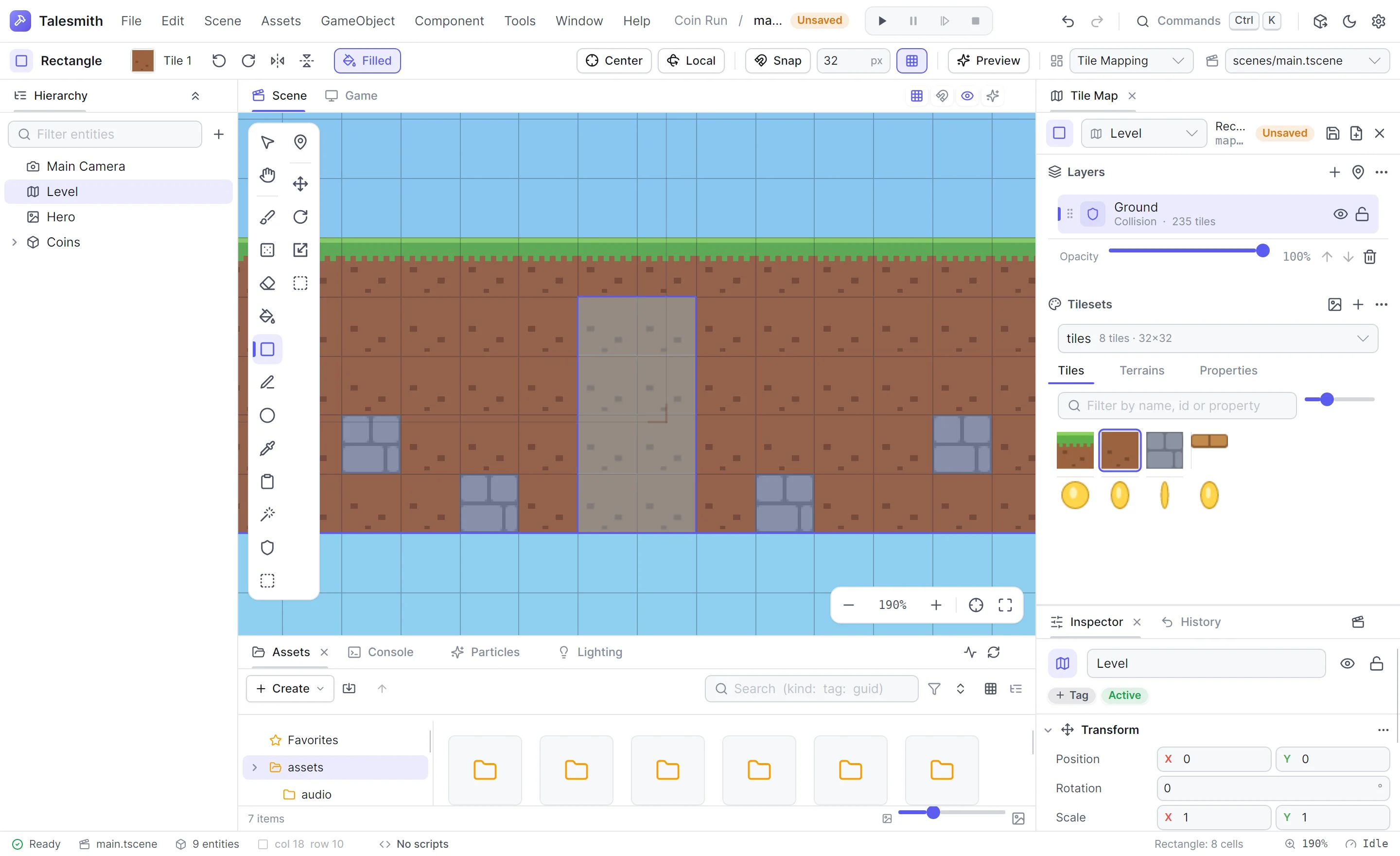Select the paintbrush tool

click(x=267, y=216)
